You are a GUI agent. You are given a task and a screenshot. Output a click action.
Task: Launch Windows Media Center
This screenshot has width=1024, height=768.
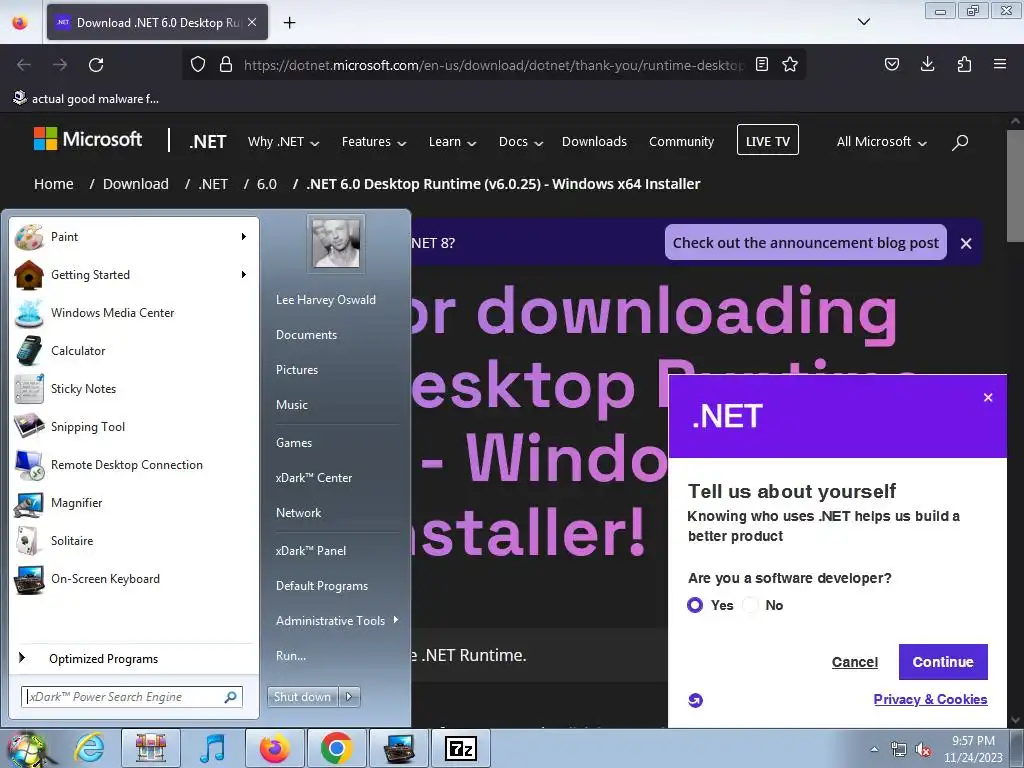click(134, 313)
